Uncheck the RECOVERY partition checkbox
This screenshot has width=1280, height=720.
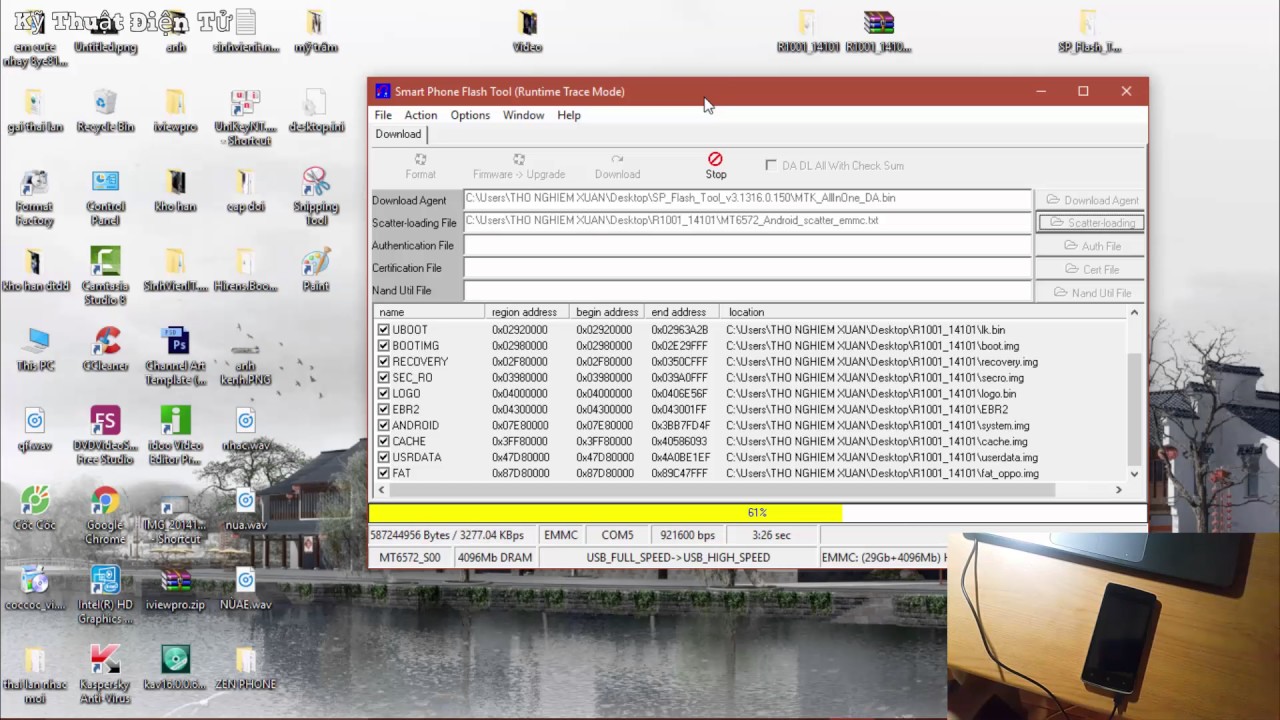point(383,361)
